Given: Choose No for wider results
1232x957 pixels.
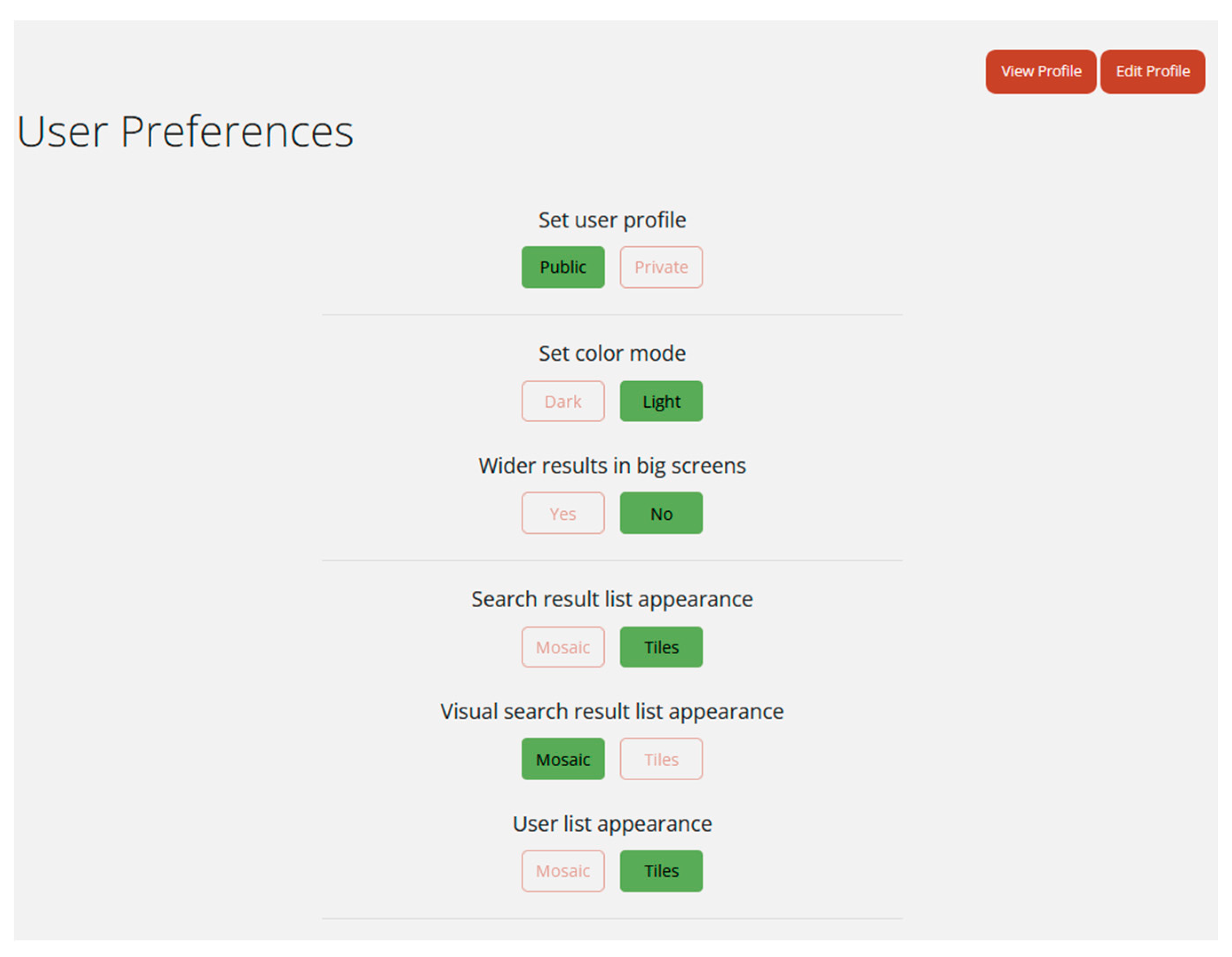Looking at the screenshot, I should (x=660, y=513).
